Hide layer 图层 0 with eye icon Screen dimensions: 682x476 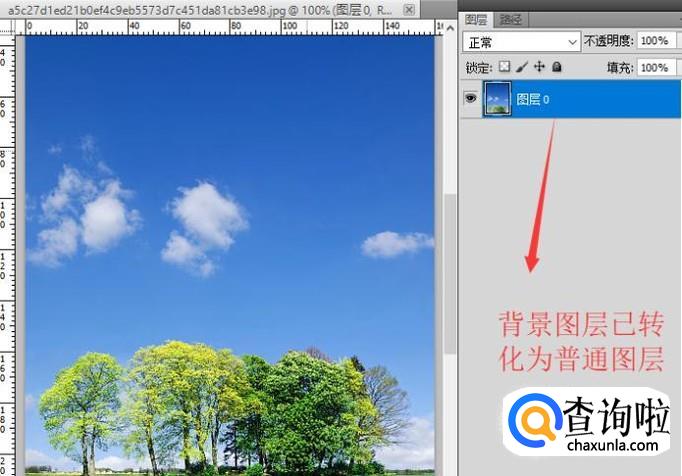pos(468,100)
